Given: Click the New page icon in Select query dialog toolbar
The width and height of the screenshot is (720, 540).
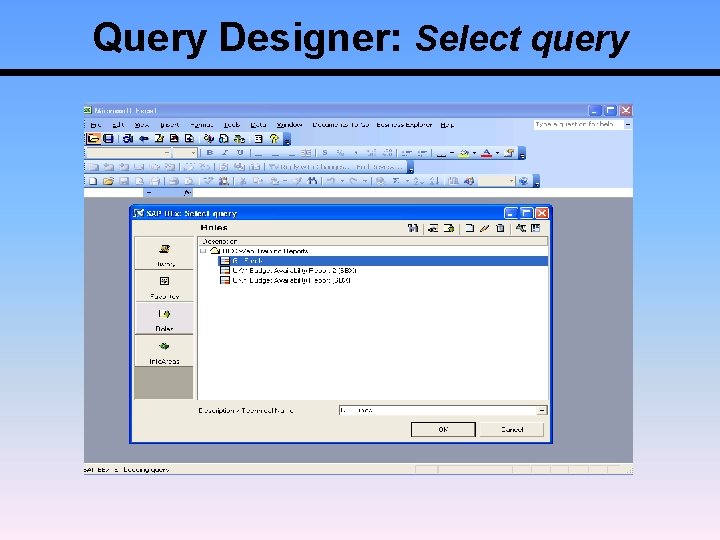Looking at the screenshot, I should (x=469, y=228).
